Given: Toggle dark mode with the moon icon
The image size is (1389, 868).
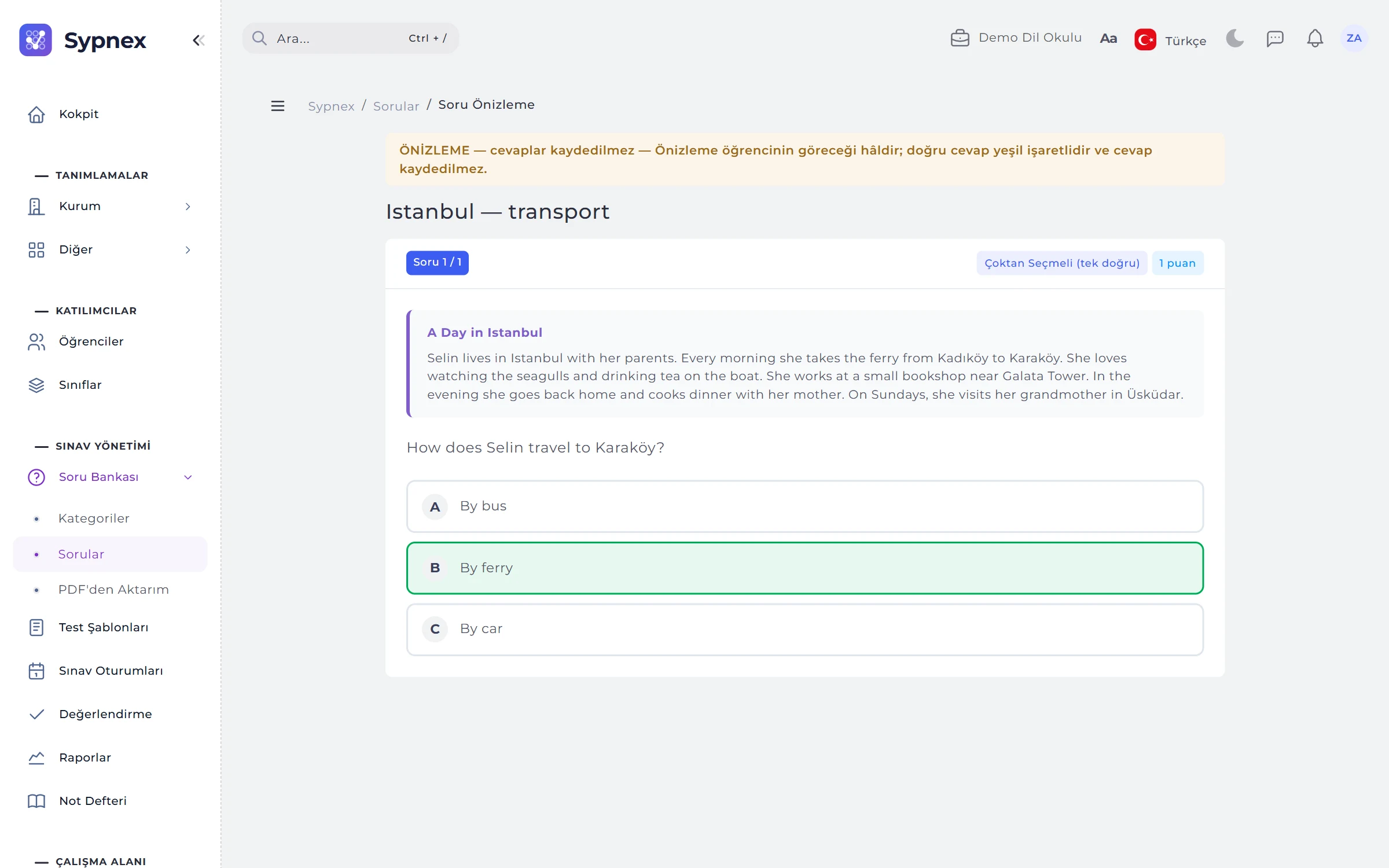Looking at the screenshot, I should pyautogui.click(x=1234, y=38).
